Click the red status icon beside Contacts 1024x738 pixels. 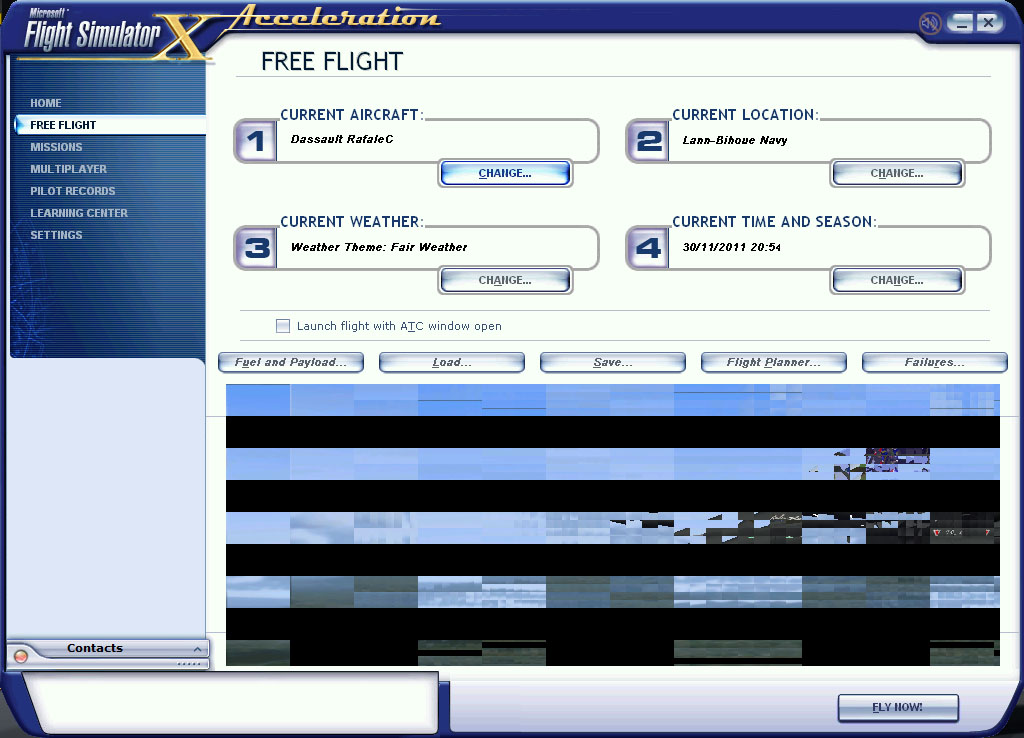(21, 656)
